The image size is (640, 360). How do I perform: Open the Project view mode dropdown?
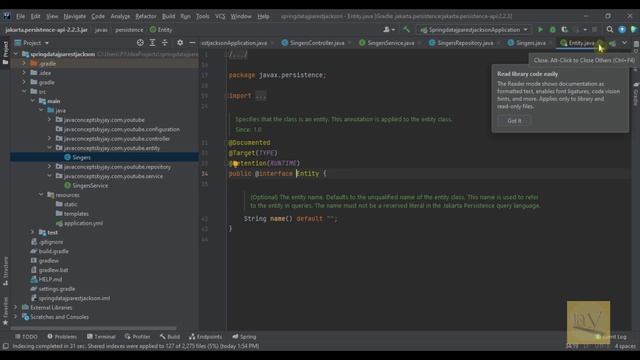point(32,42)
